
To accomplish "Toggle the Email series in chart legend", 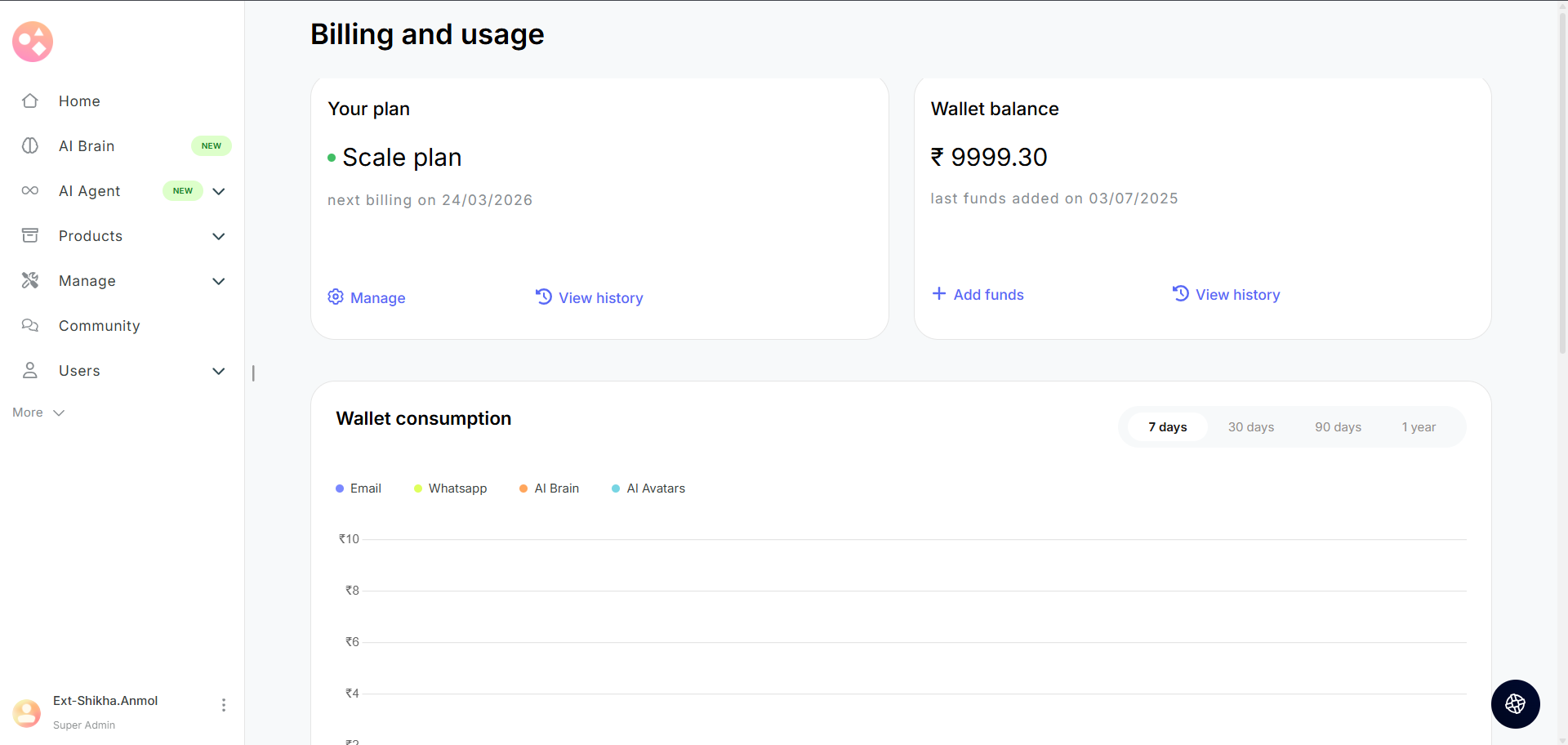I will [359, 488].
